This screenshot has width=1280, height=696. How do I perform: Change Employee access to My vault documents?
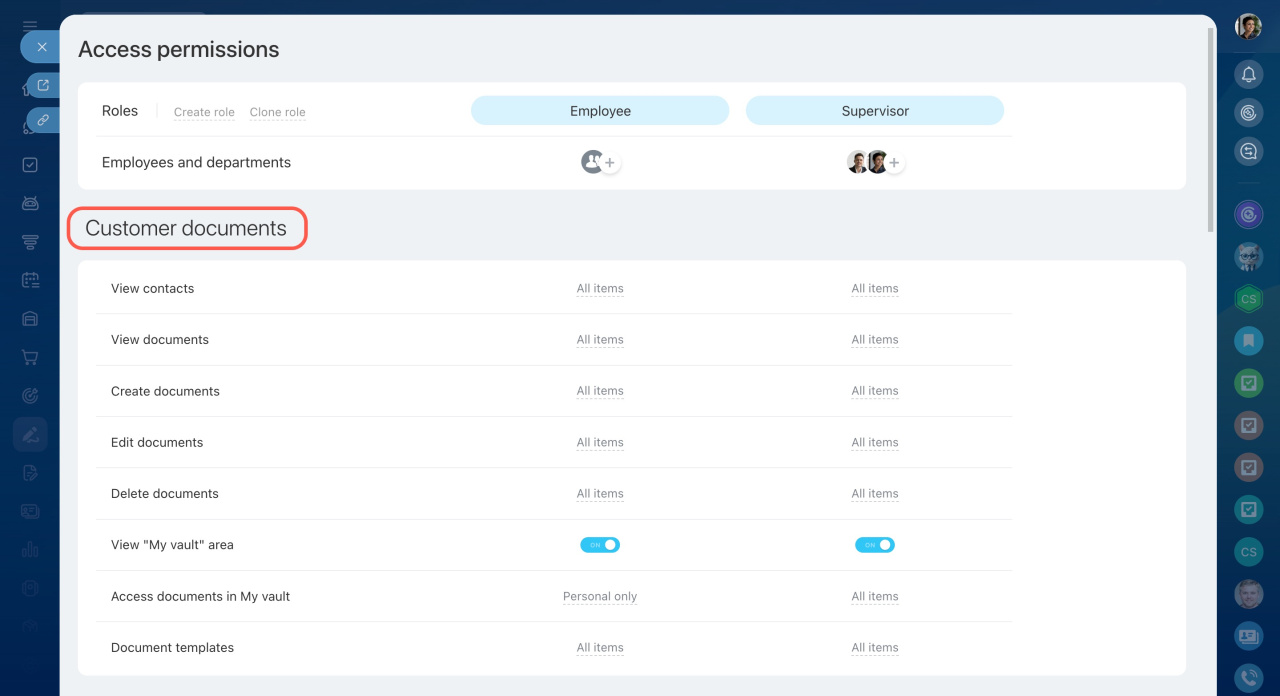click(600, 597)
